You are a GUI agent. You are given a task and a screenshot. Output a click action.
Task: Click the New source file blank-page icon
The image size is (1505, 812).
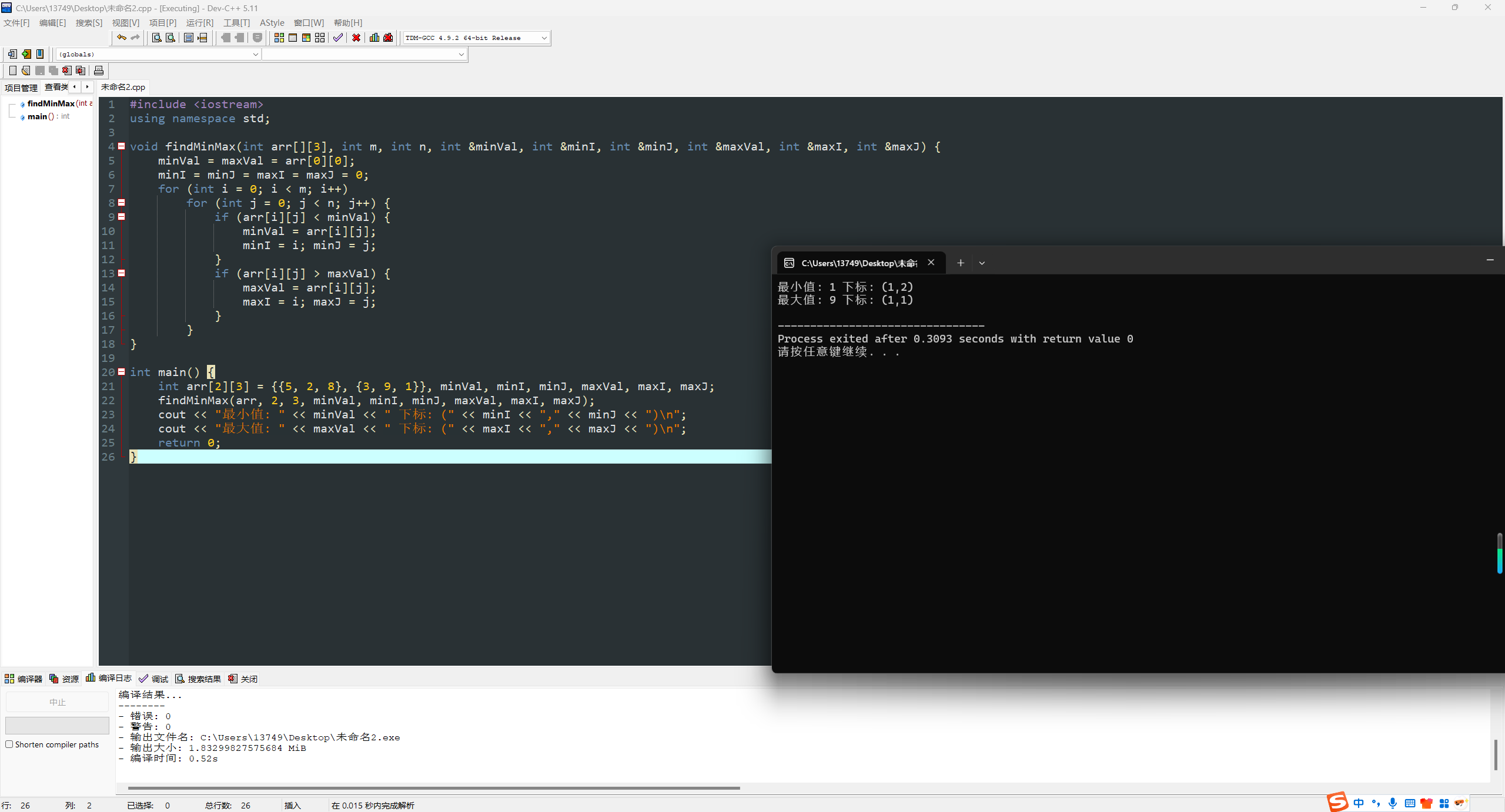pyautogui.click(x=12, y=71)
